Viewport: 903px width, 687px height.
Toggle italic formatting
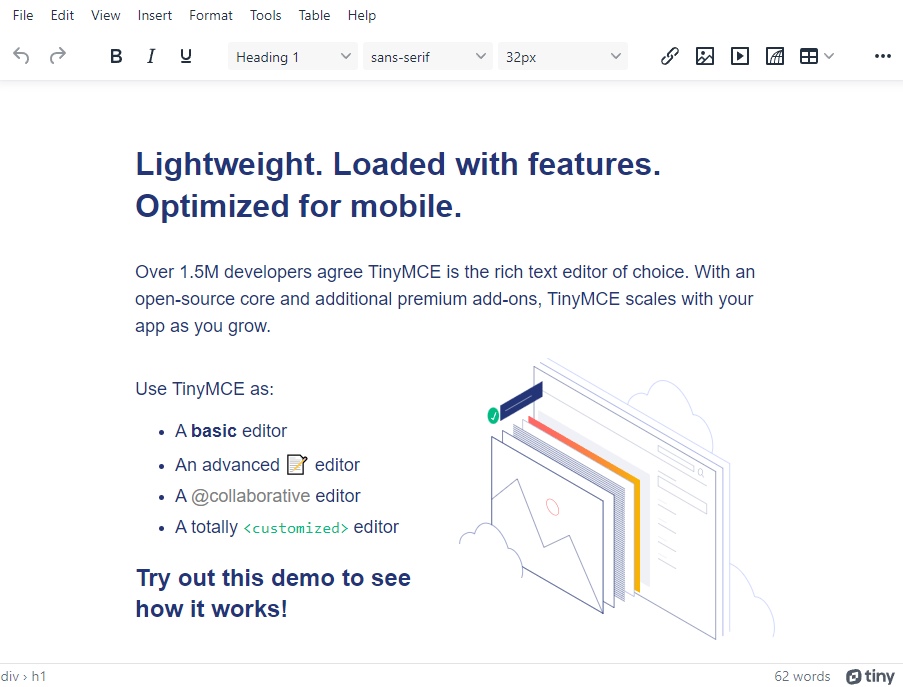(x=151, y=56)
